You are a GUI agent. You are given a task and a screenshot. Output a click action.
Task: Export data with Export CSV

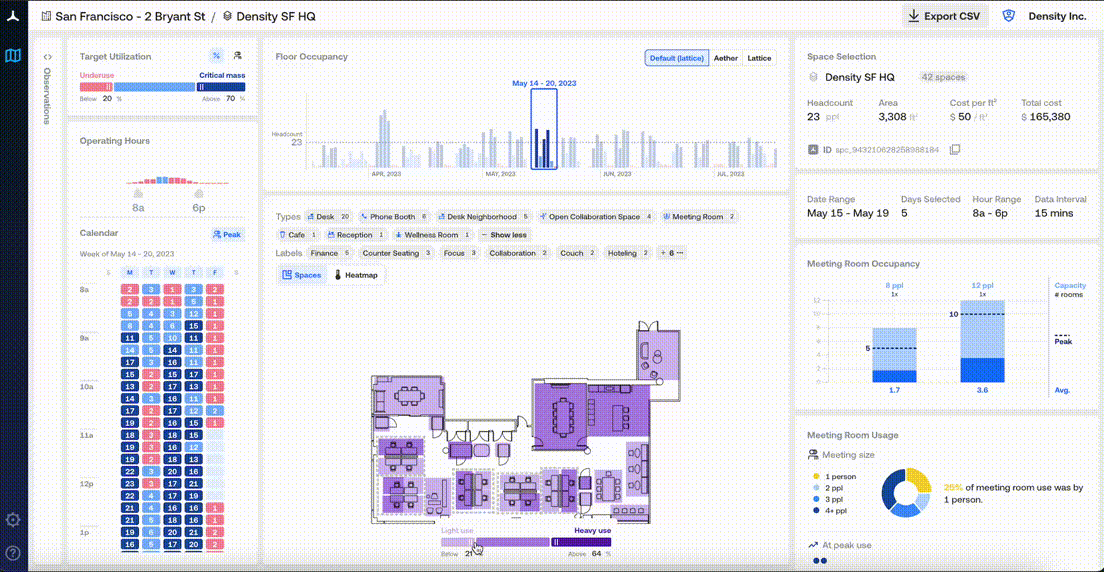[945, 16]
